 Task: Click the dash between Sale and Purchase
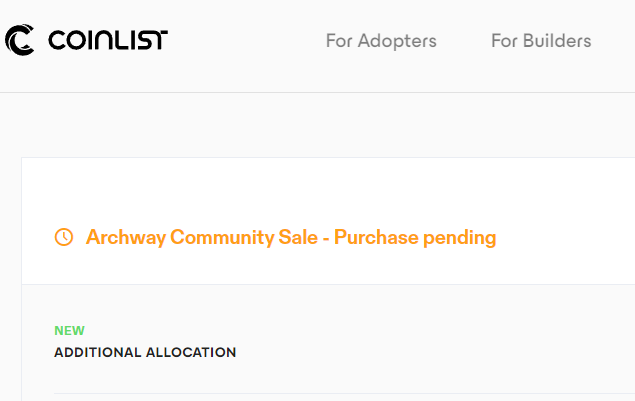[326, 239]
